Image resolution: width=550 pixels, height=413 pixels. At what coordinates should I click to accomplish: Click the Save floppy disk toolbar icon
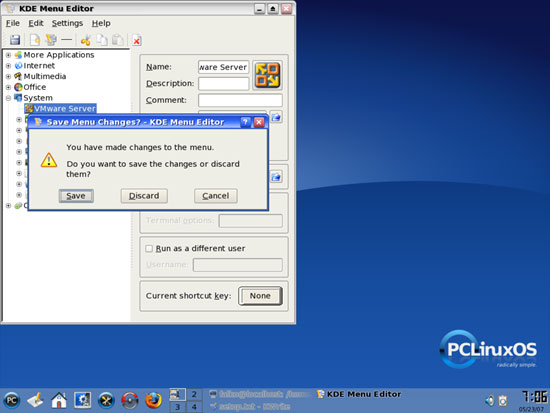point(15,40)
